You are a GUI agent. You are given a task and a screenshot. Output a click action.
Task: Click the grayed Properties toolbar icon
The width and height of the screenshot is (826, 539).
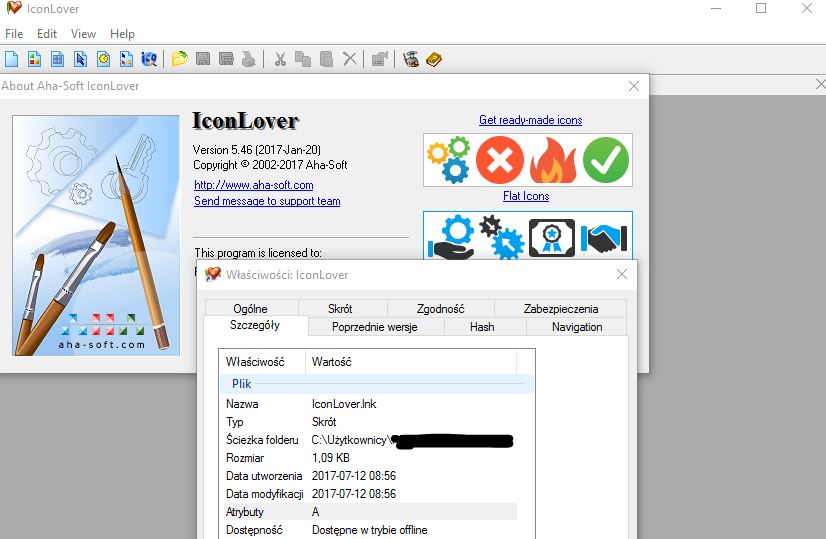pos(379,59)
